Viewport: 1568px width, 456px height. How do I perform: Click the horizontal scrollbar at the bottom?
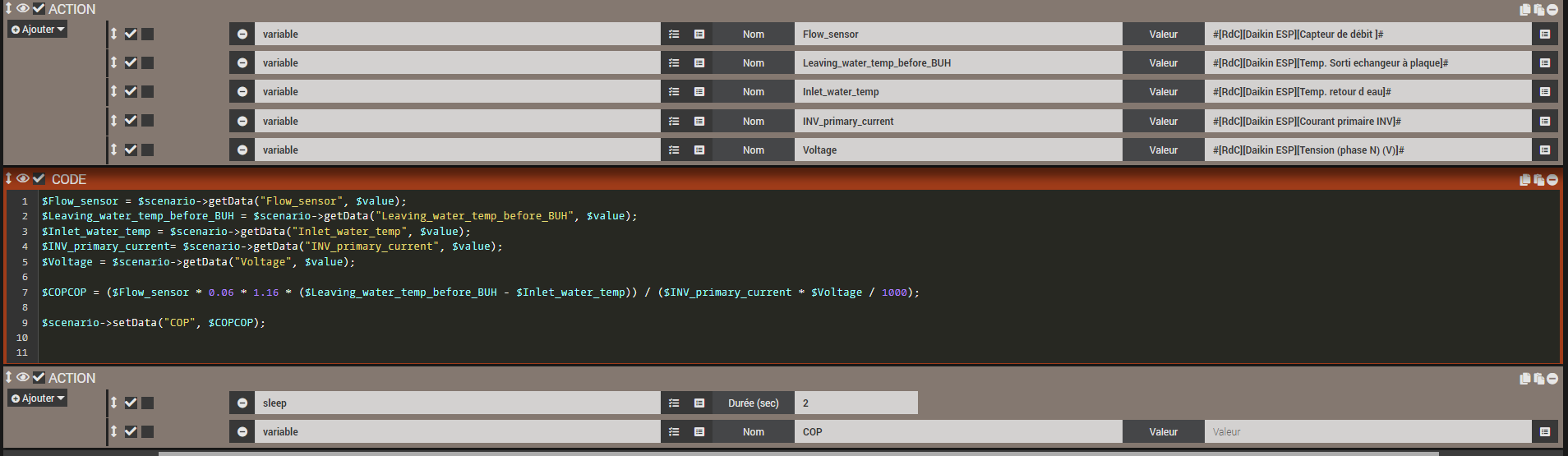[x=797, y=453]
